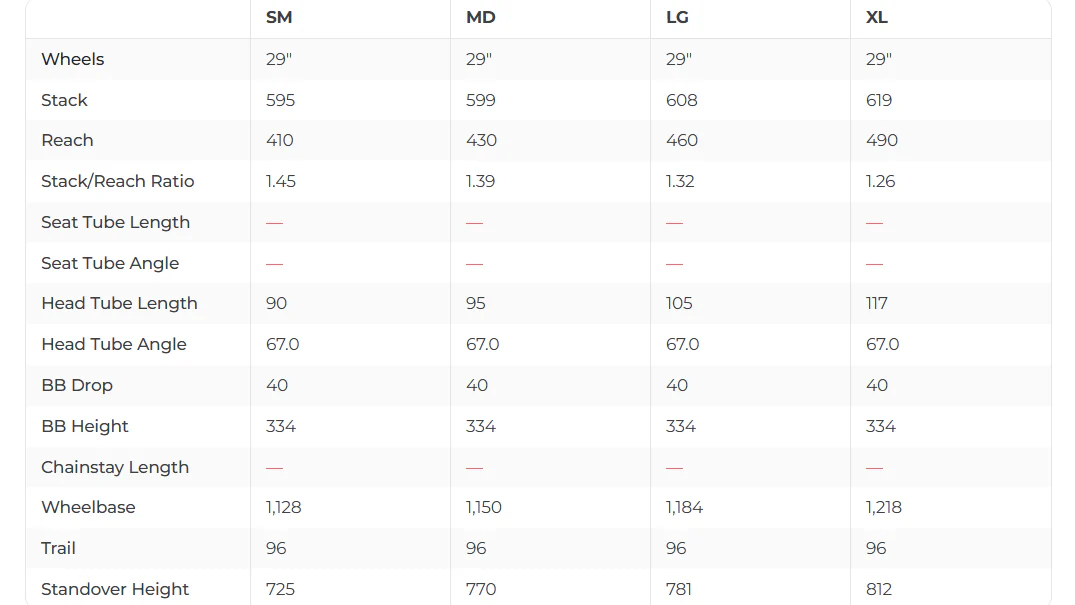1075x605 pixels.
Task: Click the XL head tube length 117
Action: [877, 303]
